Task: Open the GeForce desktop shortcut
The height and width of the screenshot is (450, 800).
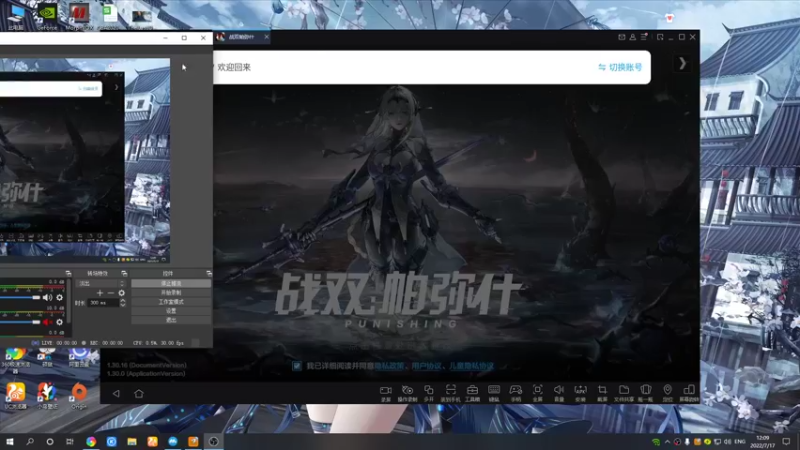Action: 47,17
